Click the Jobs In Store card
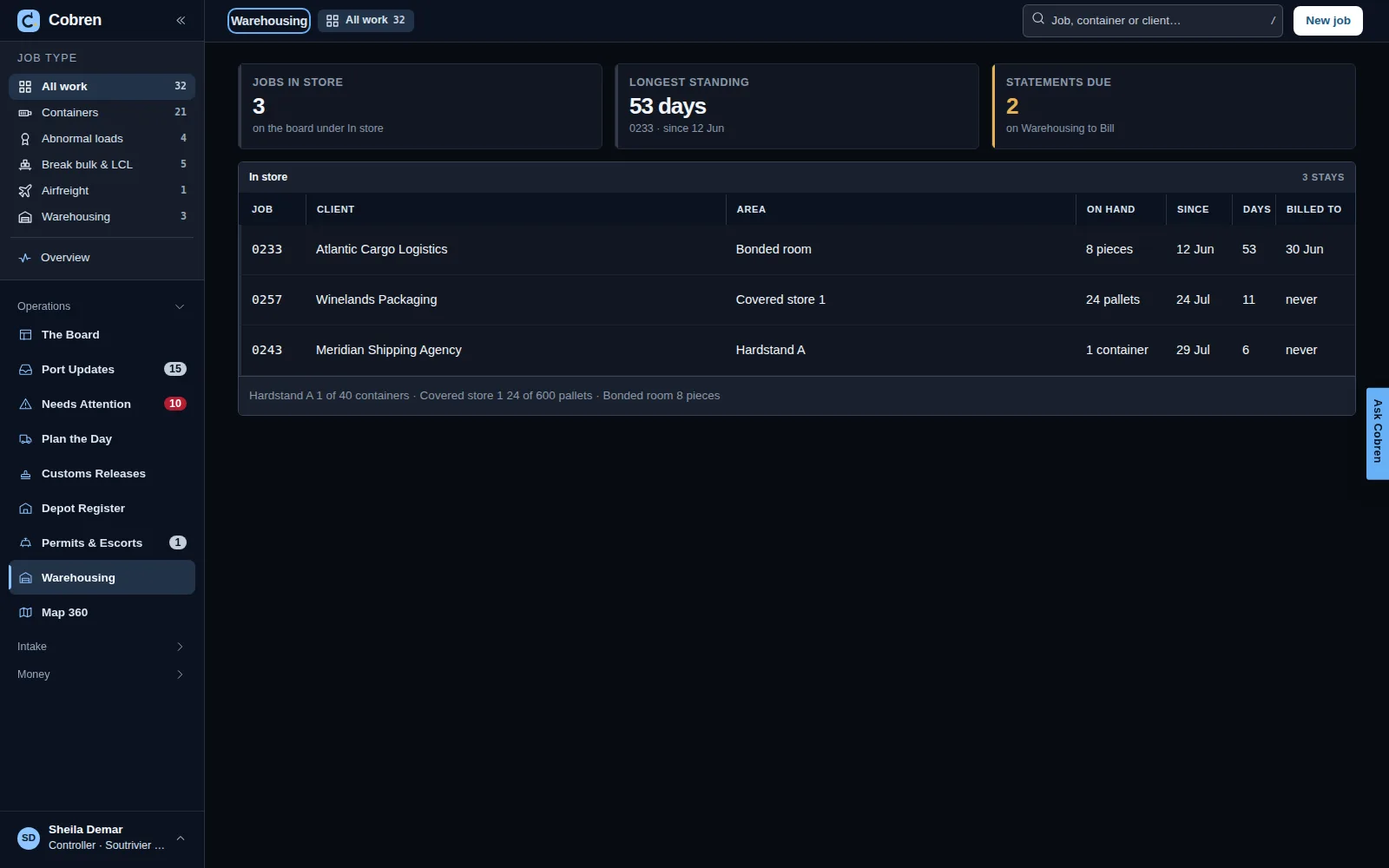1389x868 pixels. pos(420,106)
